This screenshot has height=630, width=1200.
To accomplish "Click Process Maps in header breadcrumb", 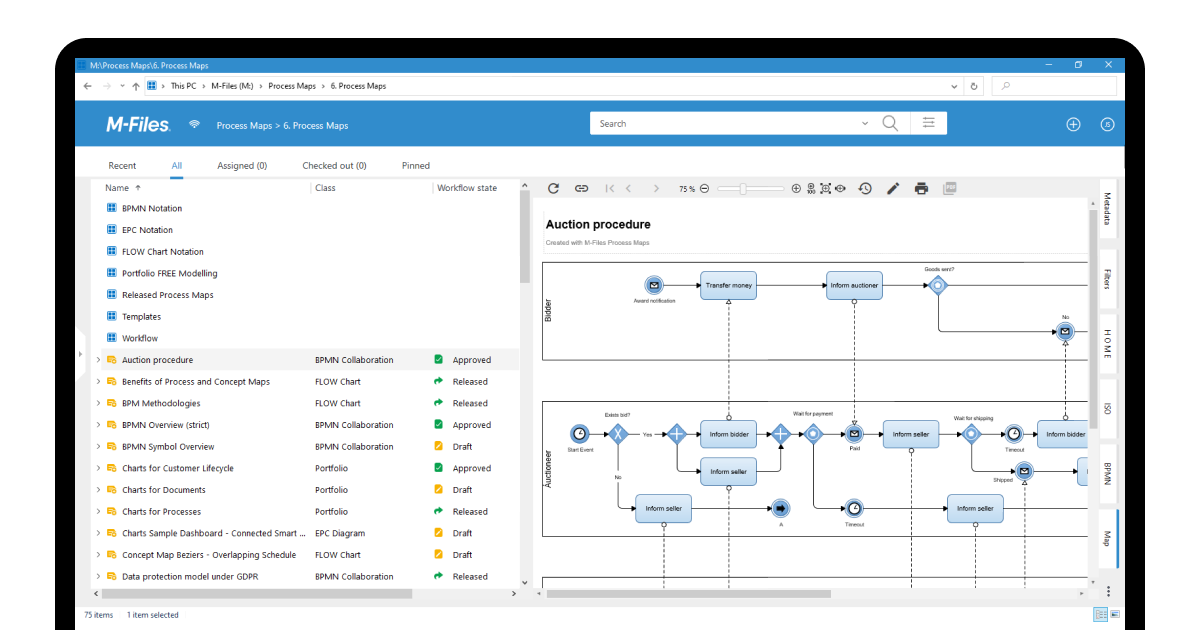I will (244, 126).
